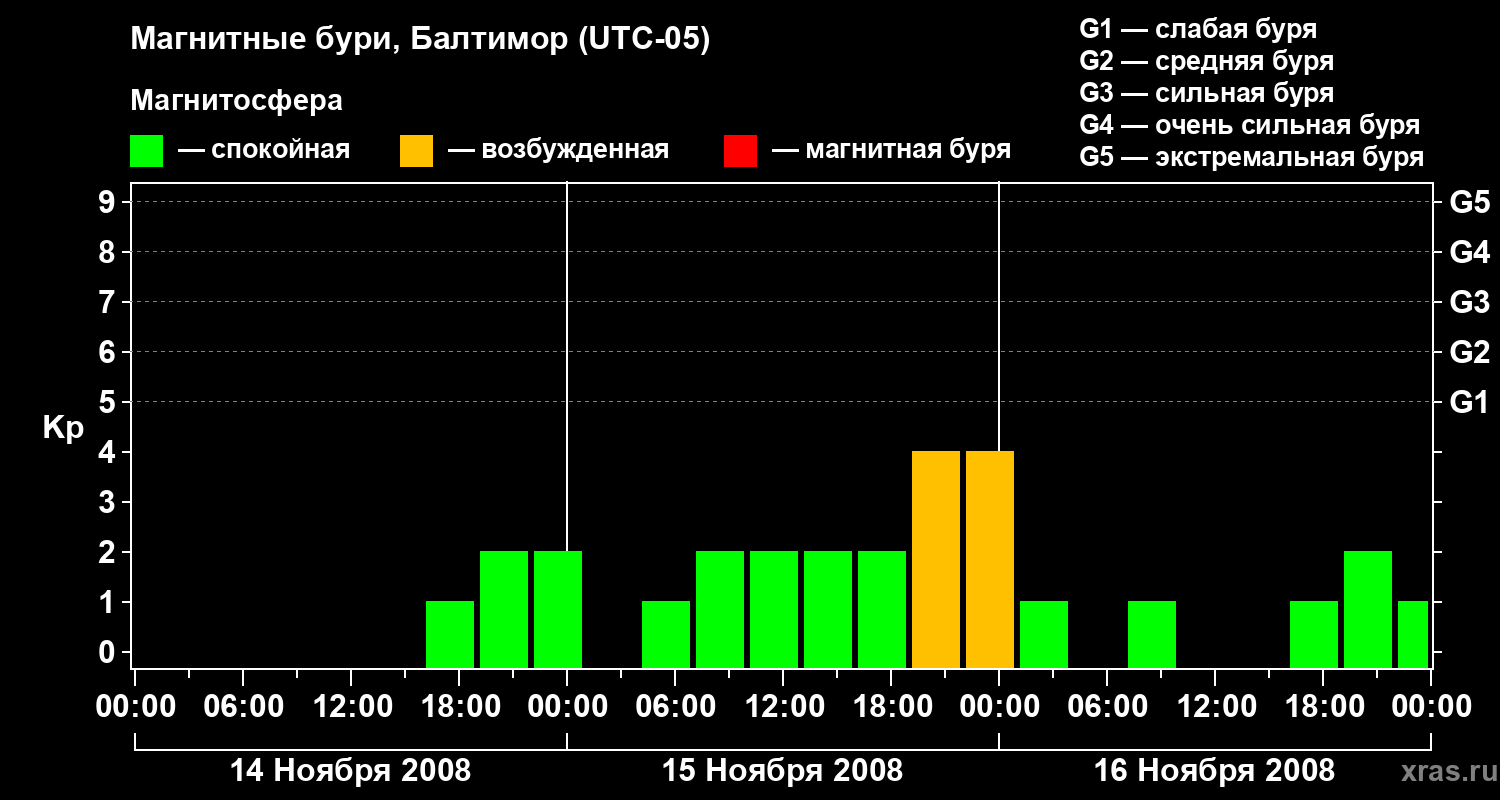Click the G5 label on right axis
The height and width of the screenshot is (800, 1500).
(x=1469, y=202)
